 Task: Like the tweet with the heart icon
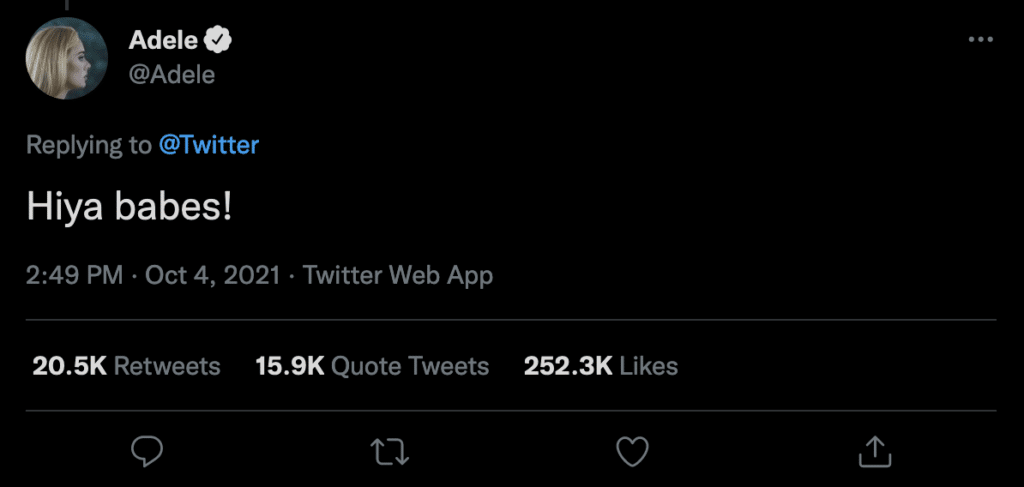coord(632,452)
